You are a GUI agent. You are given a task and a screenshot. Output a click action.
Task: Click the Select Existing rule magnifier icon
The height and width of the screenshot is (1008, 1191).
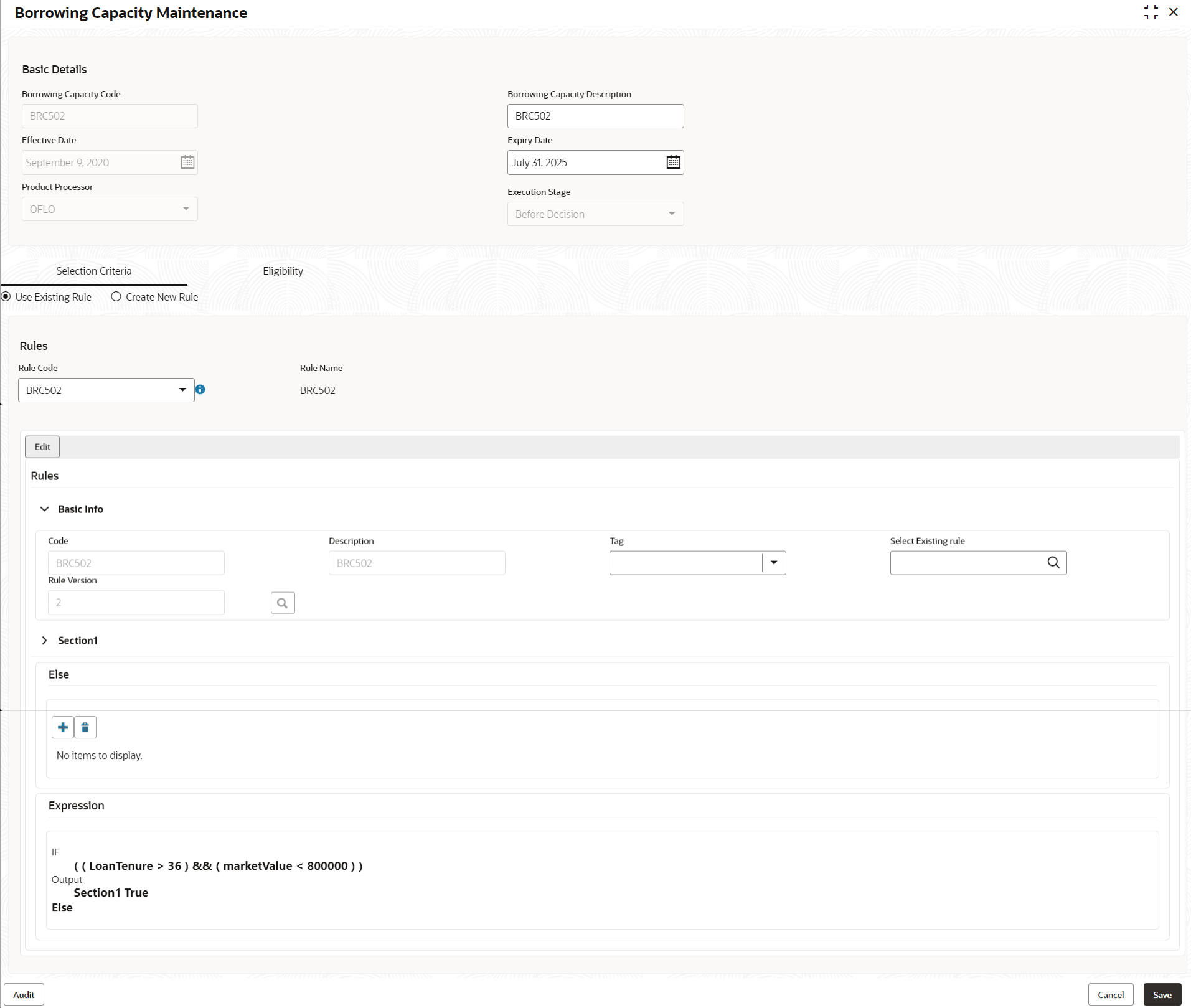click(1053, 563)
